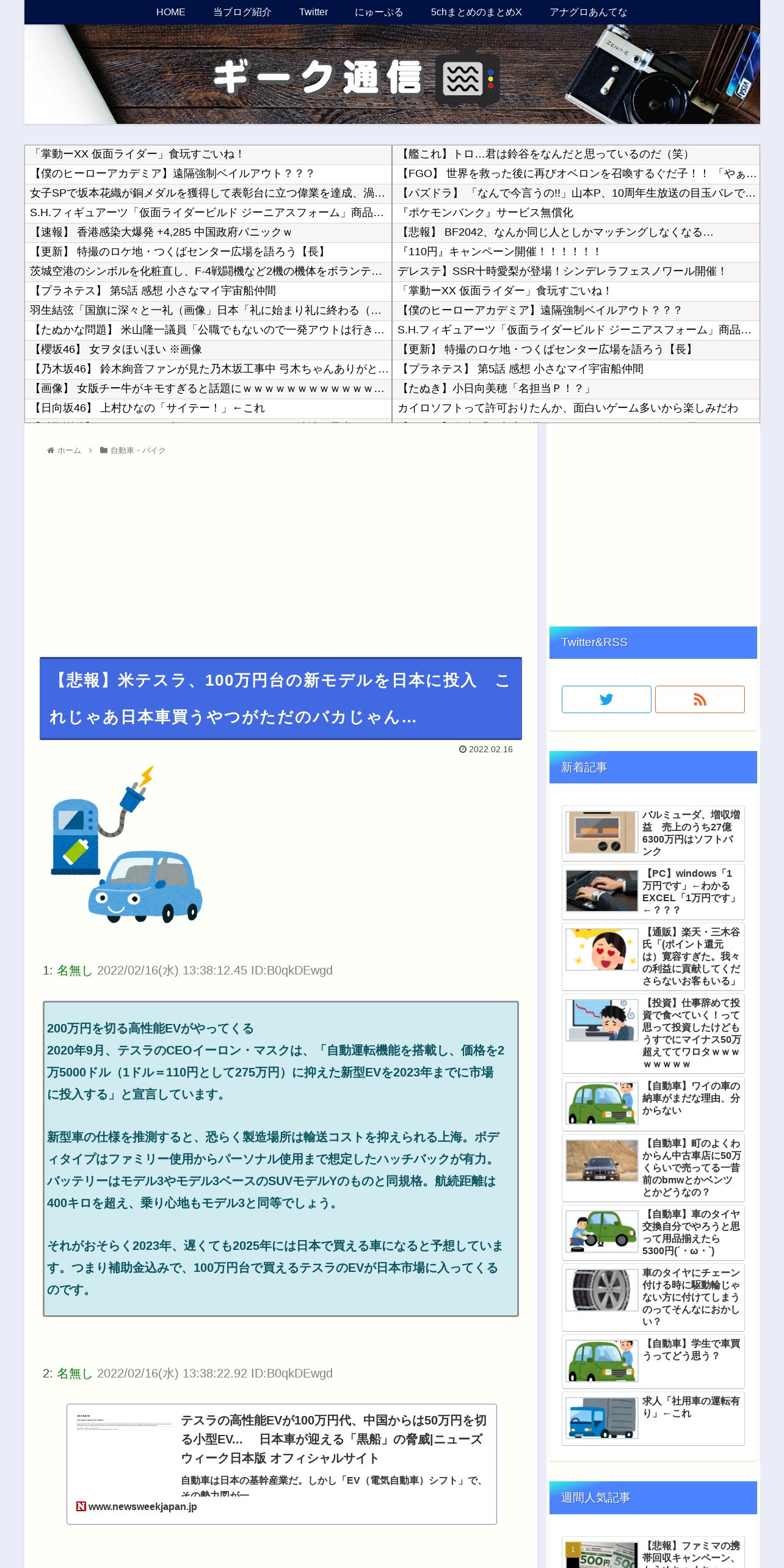784x1568 pixels.
Task: Open 【パズドラ】「なんで今言うの!!」 headline
Action: pyautogui.click(x=576, y=194)
